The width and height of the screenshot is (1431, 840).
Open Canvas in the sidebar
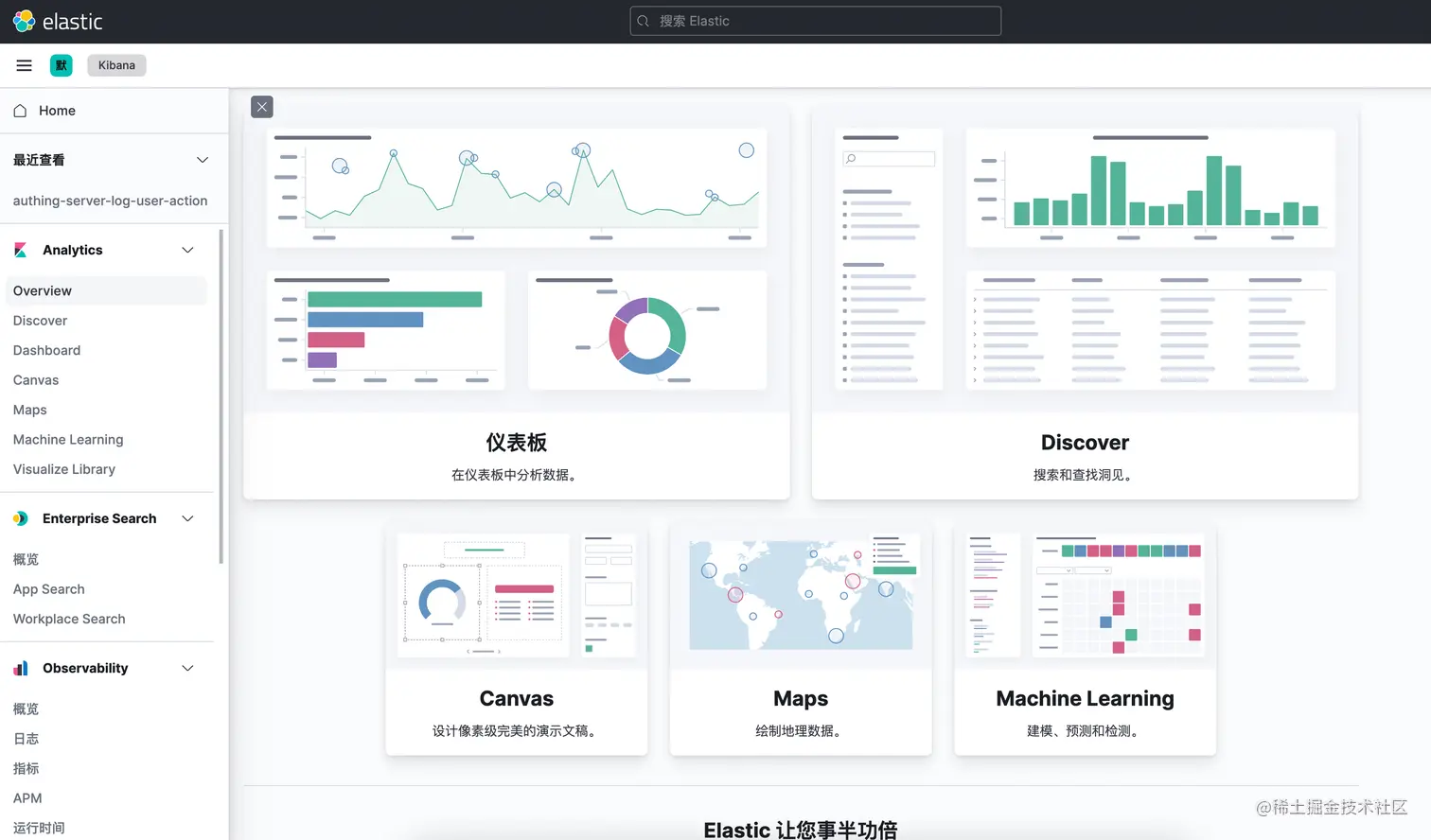click(36, 380)
